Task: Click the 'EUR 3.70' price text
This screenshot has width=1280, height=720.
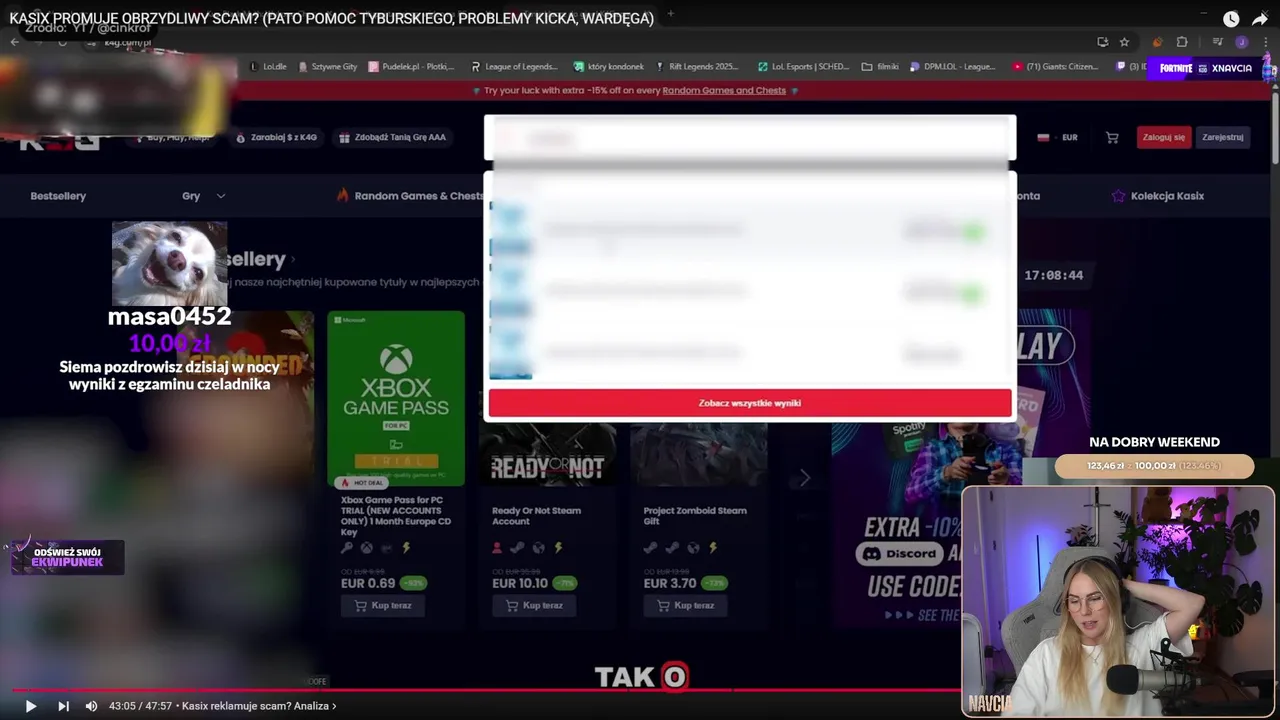Action: coord(670,583)
